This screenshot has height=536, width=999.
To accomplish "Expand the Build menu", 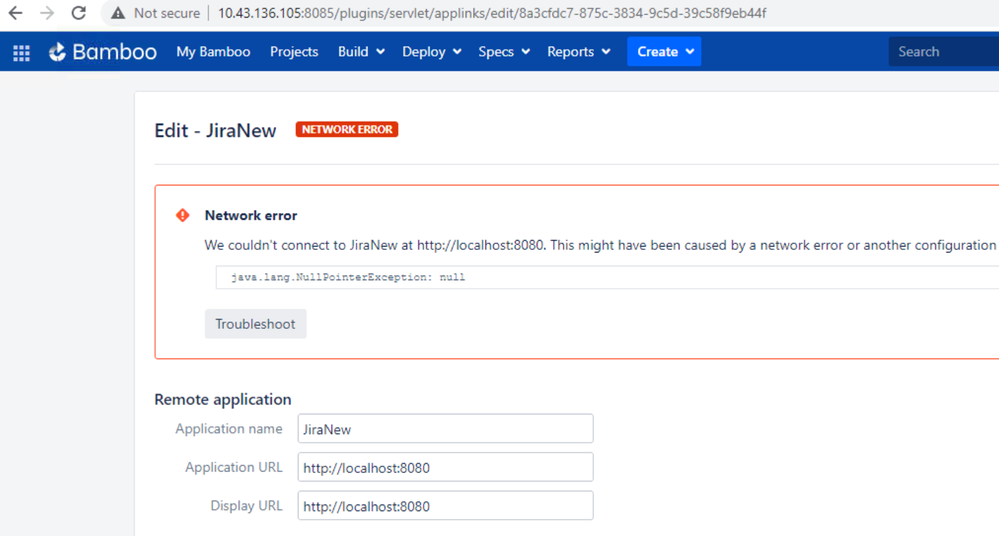I will (361, 52).
